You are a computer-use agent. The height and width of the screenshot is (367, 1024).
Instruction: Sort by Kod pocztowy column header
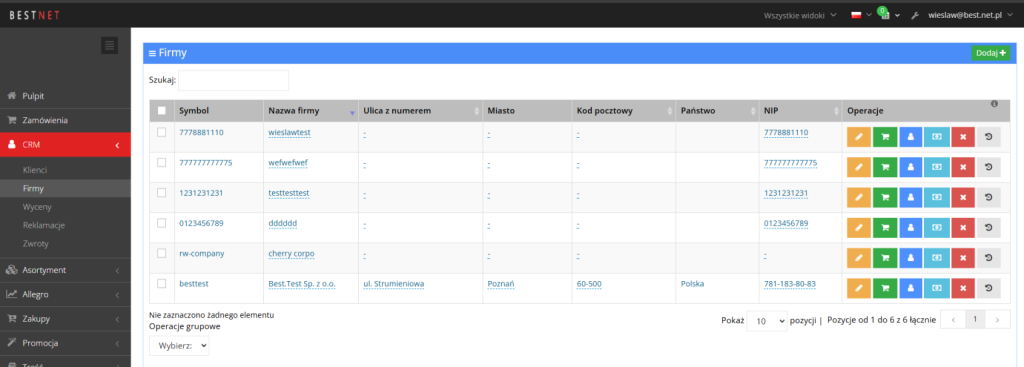click(x=623, y=111)
